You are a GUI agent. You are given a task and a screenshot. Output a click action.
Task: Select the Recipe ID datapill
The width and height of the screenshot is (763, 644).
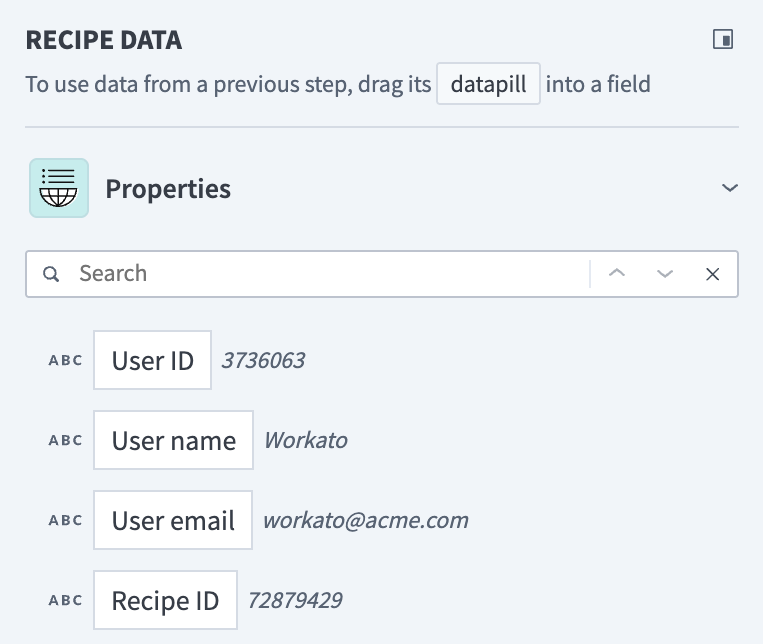(165, 600)
